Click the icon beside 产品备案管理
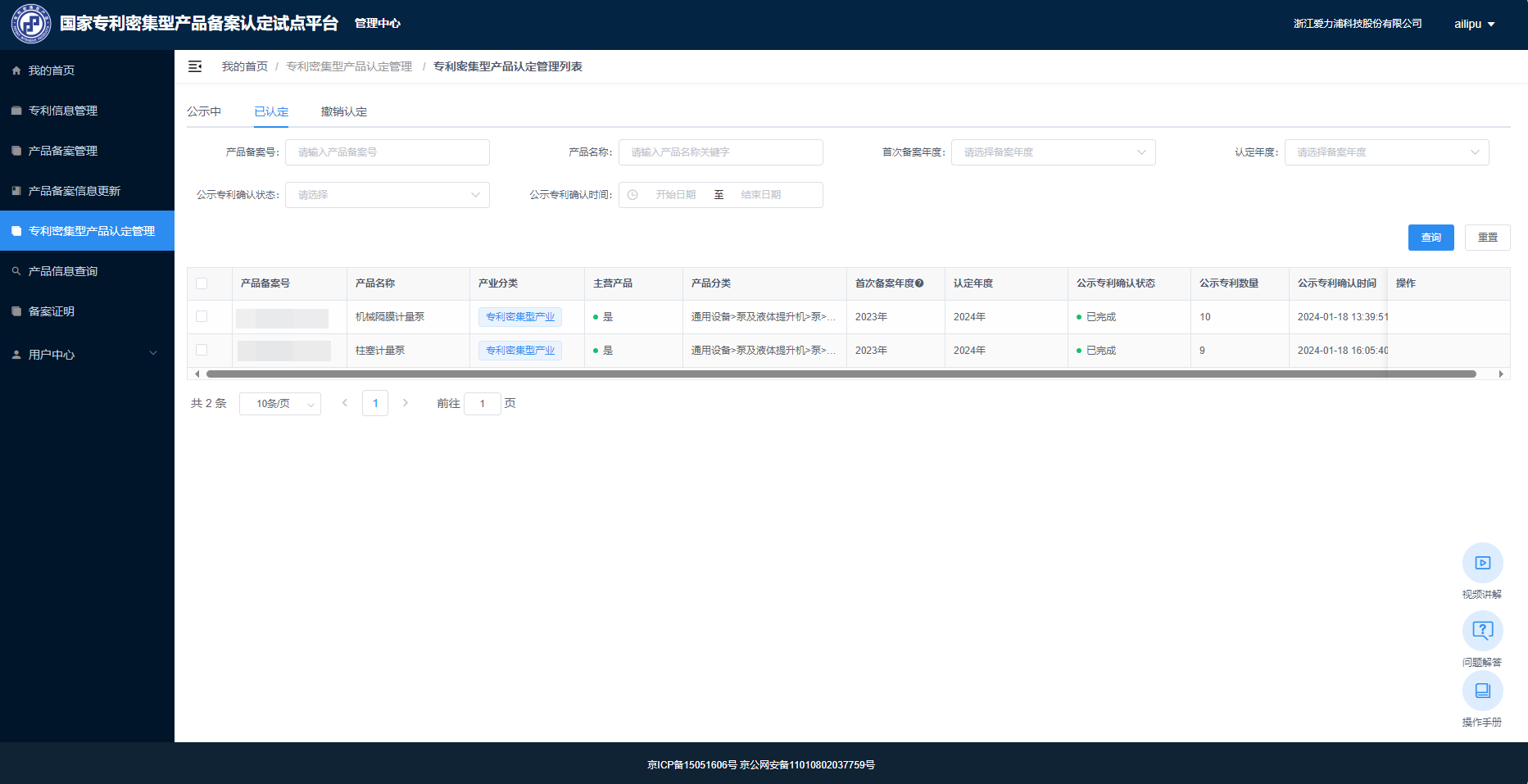 [x=16, y=151]
